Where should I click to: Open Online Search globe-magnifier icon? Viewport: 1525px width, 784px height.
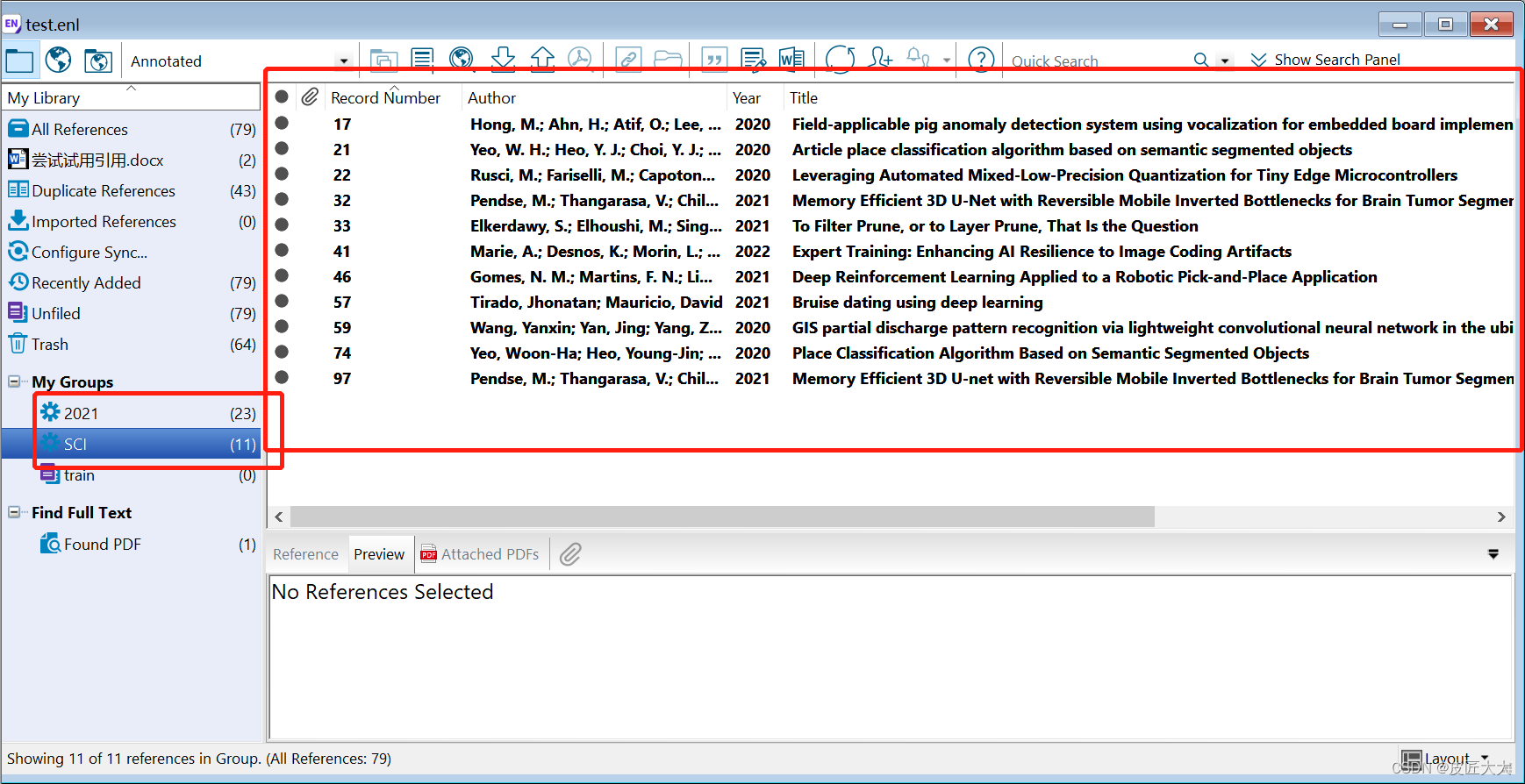pos(462,60)
